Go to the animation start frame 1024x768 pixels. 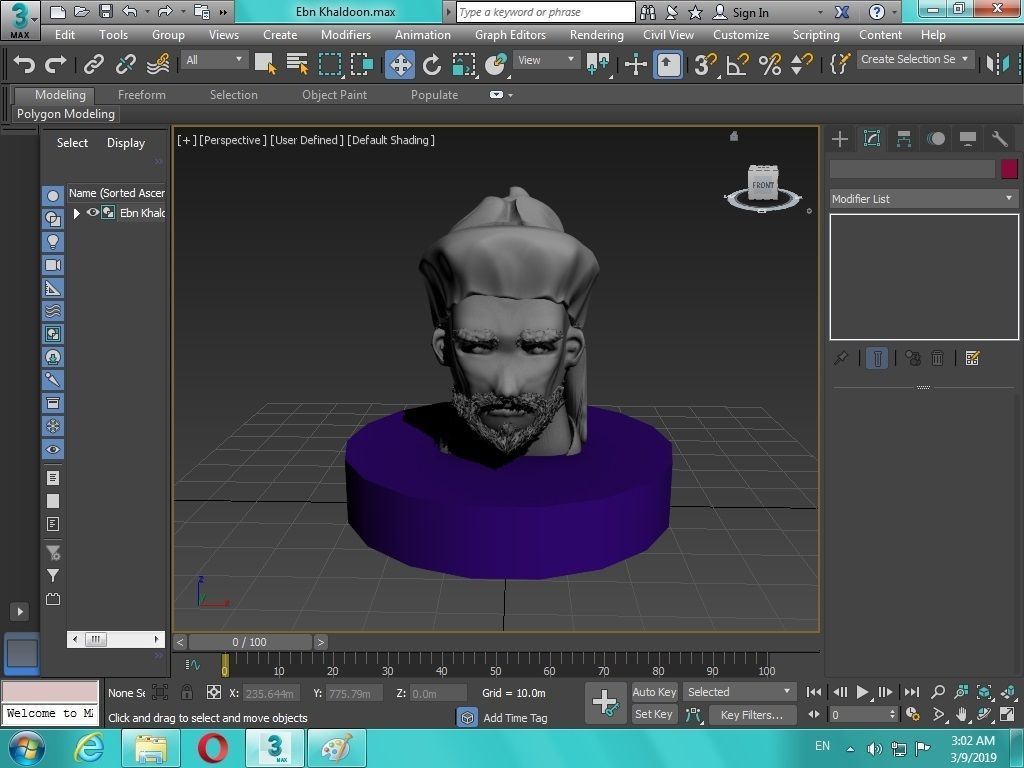(x=814, y=692)
